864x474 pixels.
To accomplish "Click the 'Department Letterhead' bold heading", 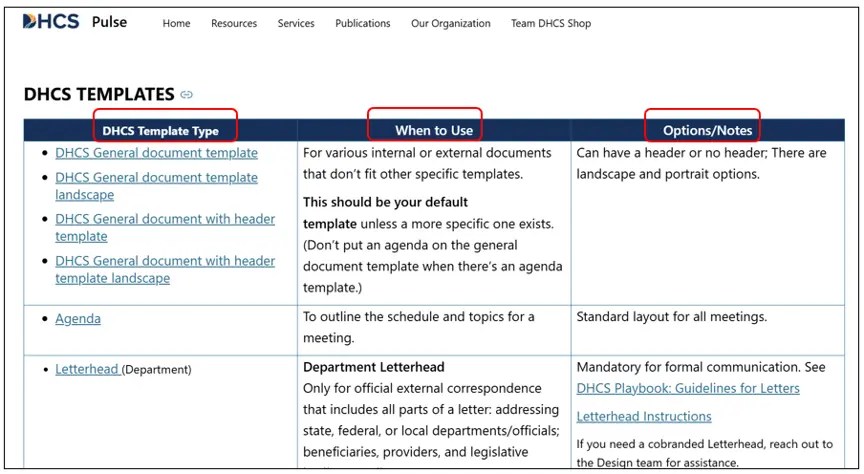I will (374, 367).
